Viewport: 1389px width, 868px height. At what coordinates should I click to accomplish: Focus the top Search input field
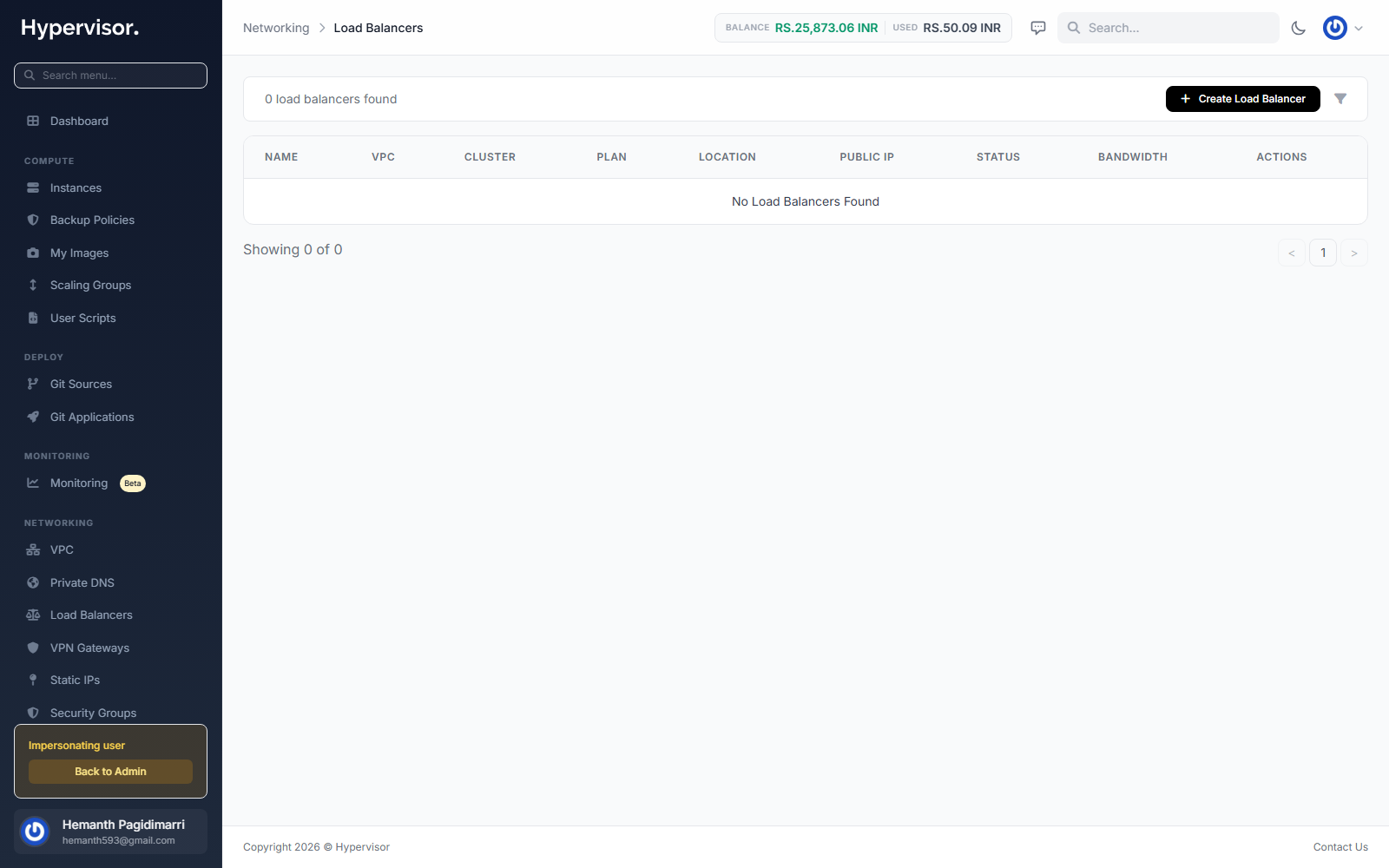point(1168,28)
